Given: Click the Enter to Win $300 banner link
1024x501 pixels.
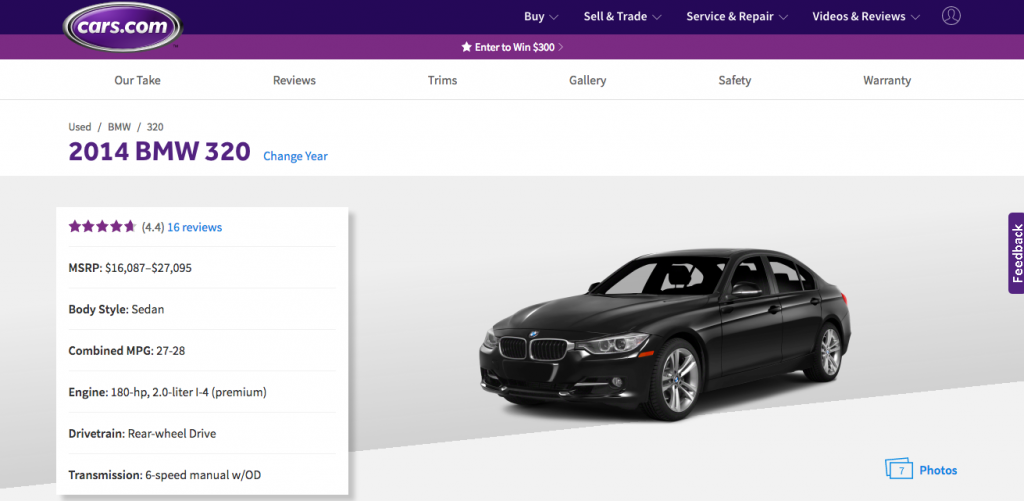Looking at the screenshot, I should [515, 47].
